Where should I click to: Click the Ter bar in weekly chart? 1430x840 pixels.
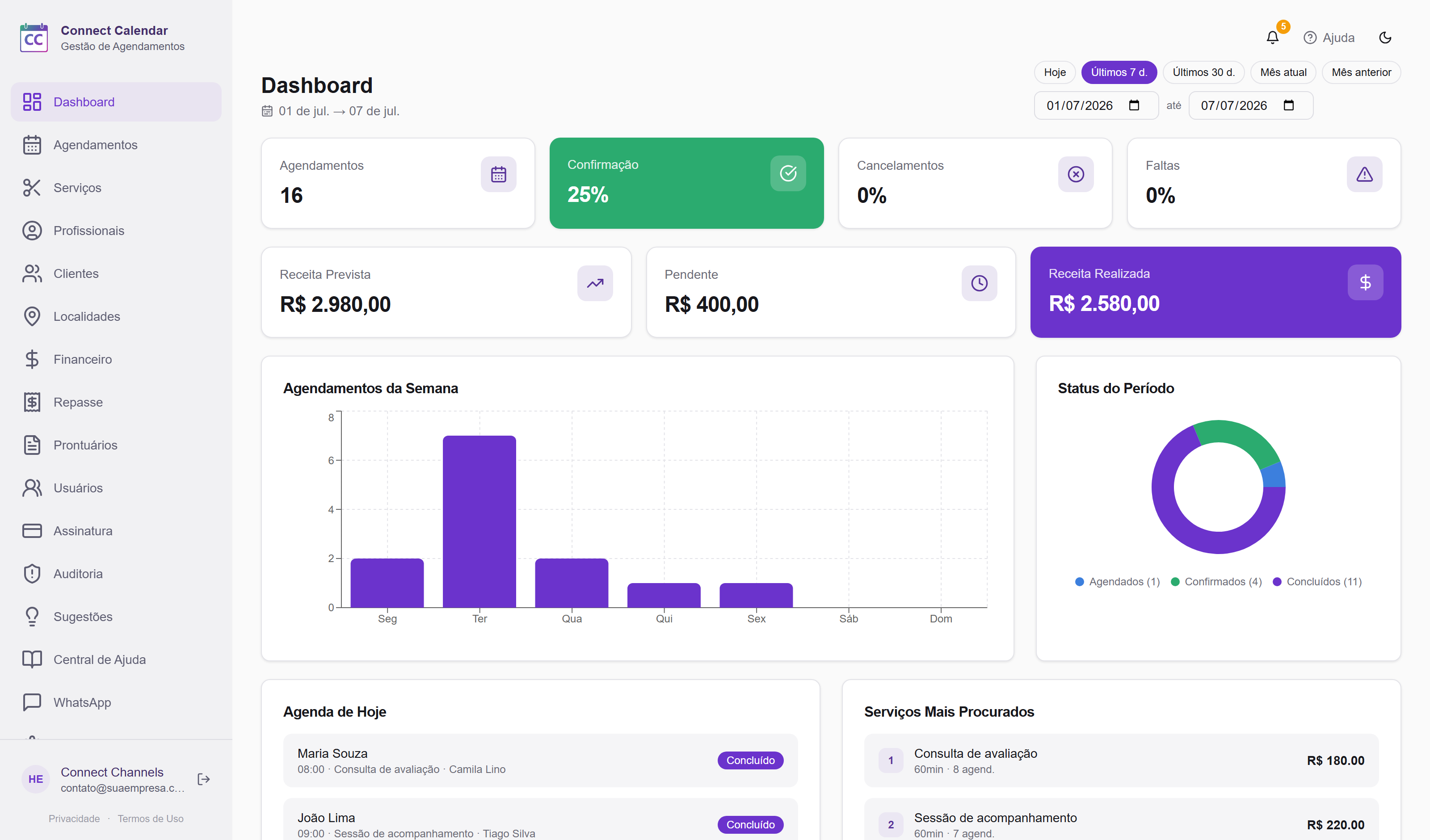[479, 521]
